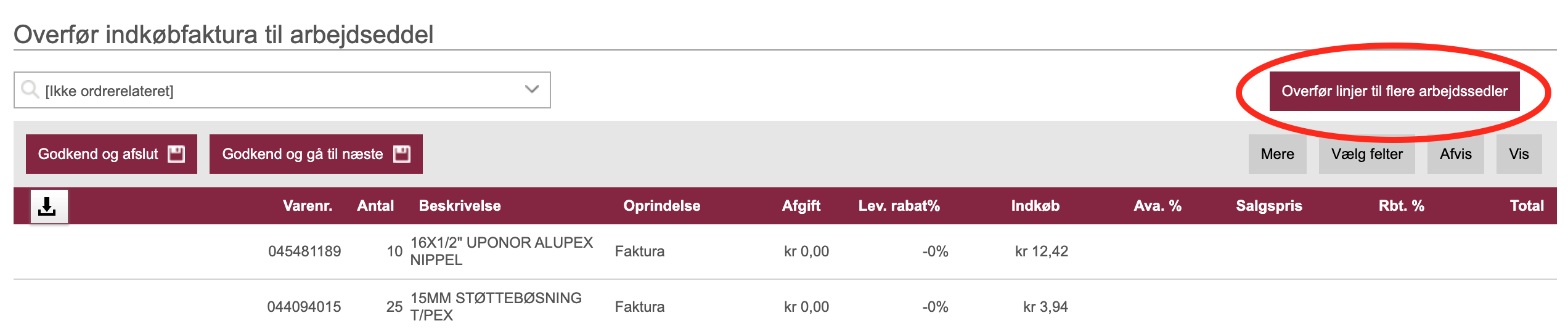Viewport: 1568px width, 334px height.
Task: Click the Lev. rabat% column header
Action: tap(899, 206)
